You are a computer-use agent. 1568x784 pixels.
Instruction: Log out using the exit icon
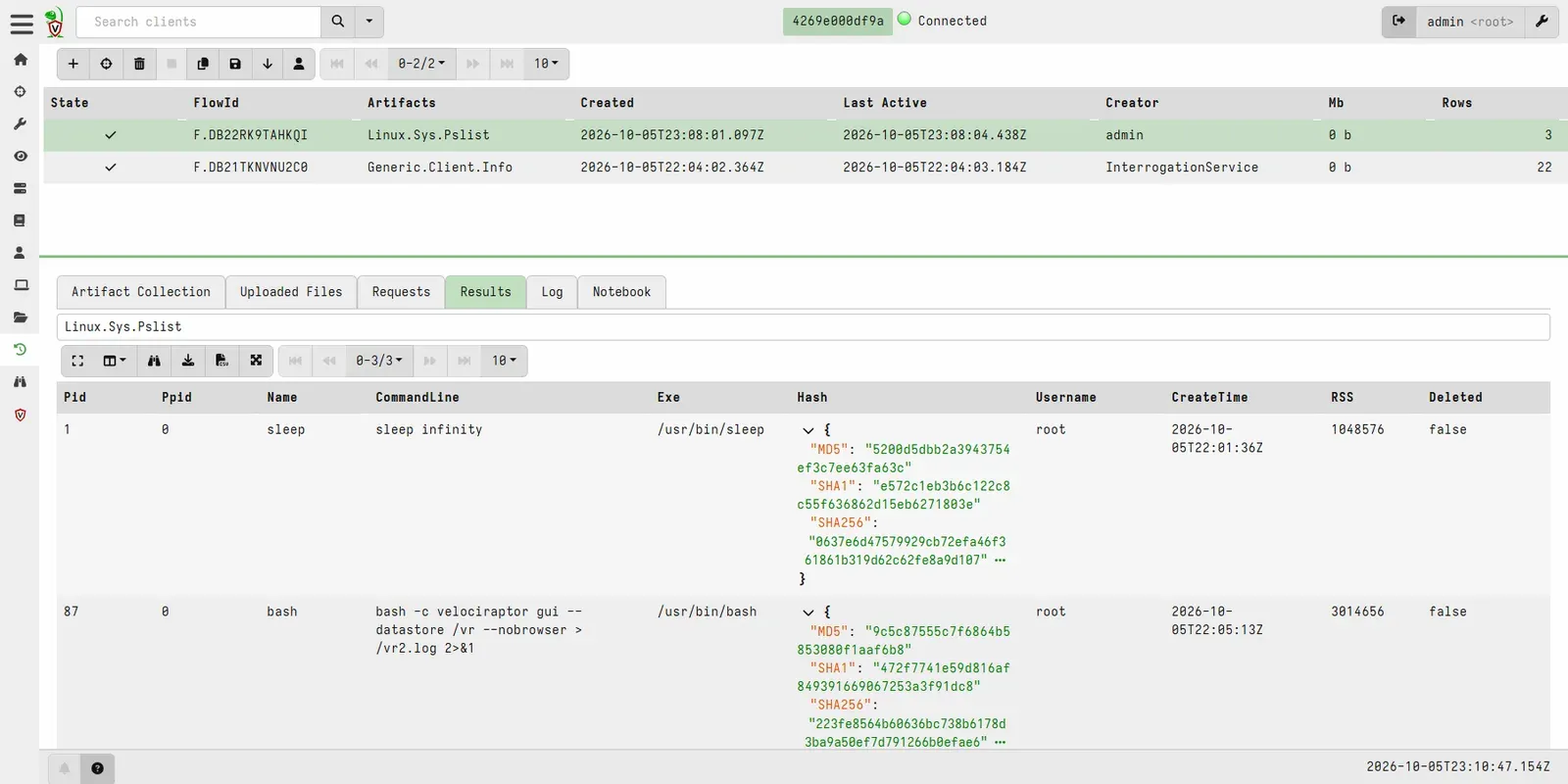(1398, 22)
